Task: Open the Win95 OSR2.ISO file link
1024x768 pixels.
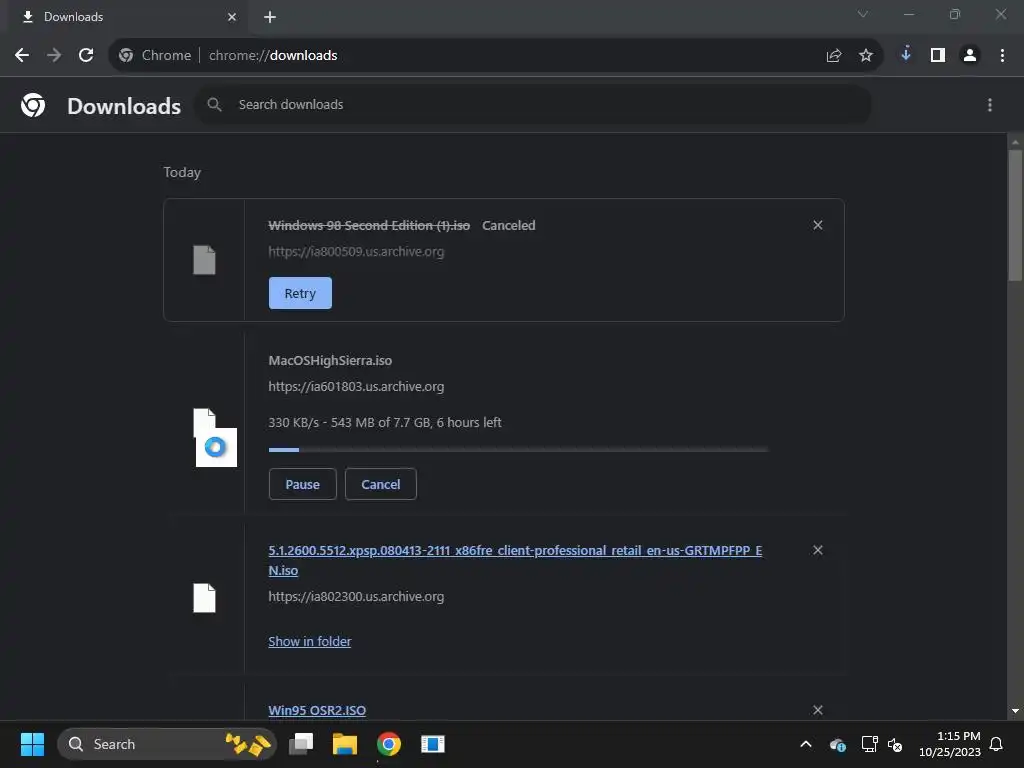Action: point(317,710)
